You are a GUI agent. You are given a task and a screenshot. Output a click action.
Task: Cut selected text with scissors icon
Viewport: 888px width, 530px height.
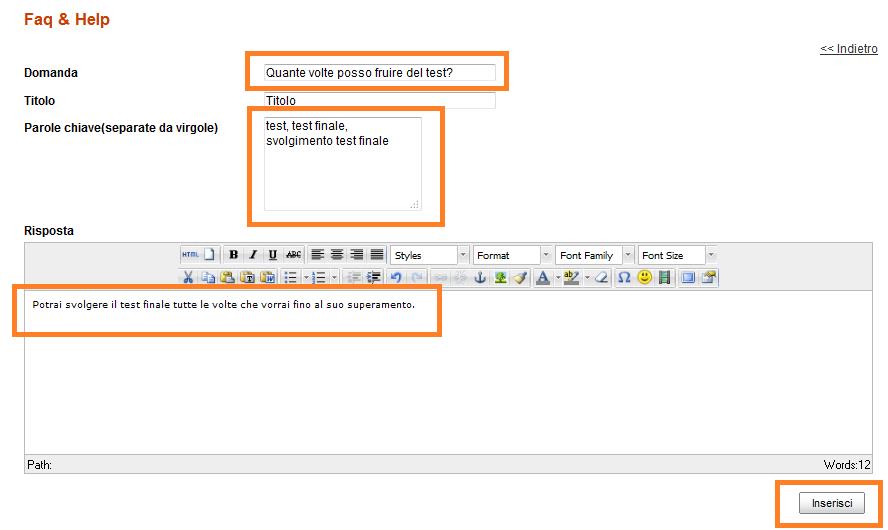[x=188, y=278]
